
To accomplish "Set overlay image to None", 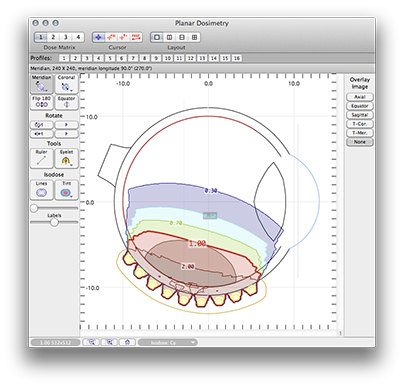I will click(x=360, y=142).
